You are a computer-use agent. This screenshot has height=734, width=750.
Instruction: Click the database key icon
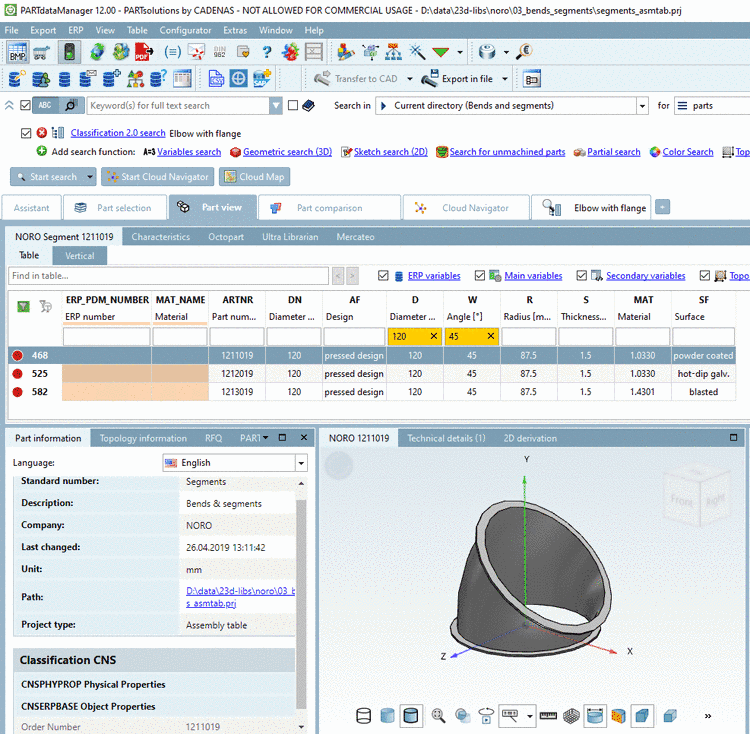(17, 78)
